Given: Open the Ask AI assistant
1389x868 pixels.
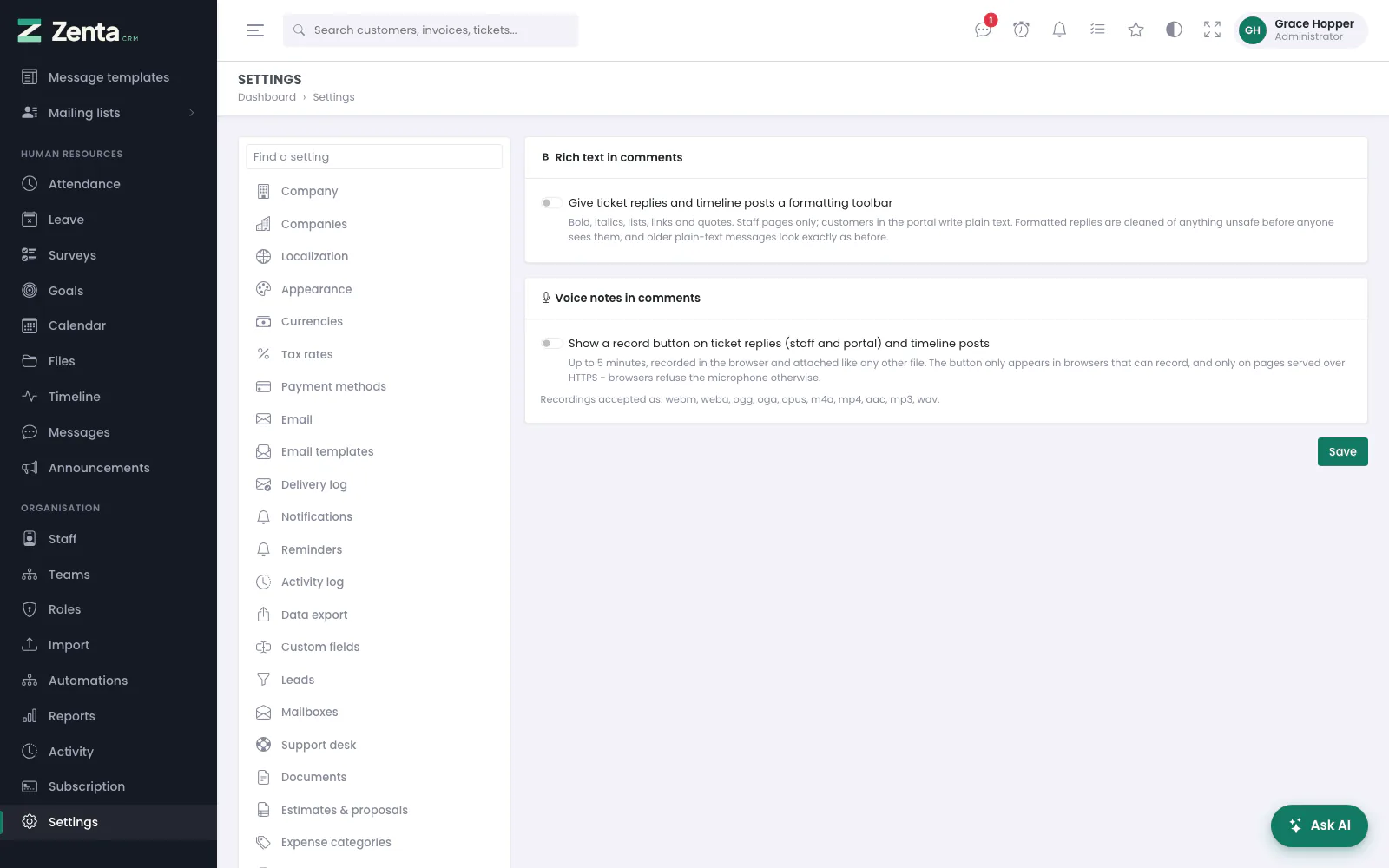Looking at the screenshot, I should (x=1319, y=825).
